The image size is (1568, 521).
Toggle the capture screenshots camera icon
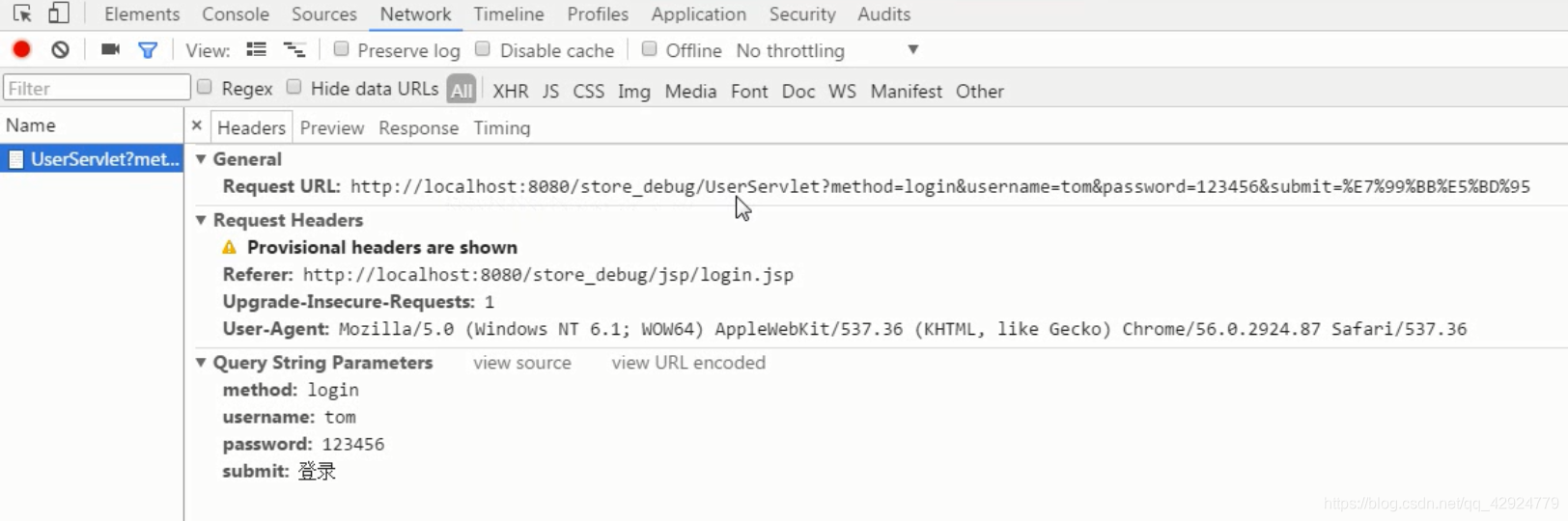[x=110, y=49]
